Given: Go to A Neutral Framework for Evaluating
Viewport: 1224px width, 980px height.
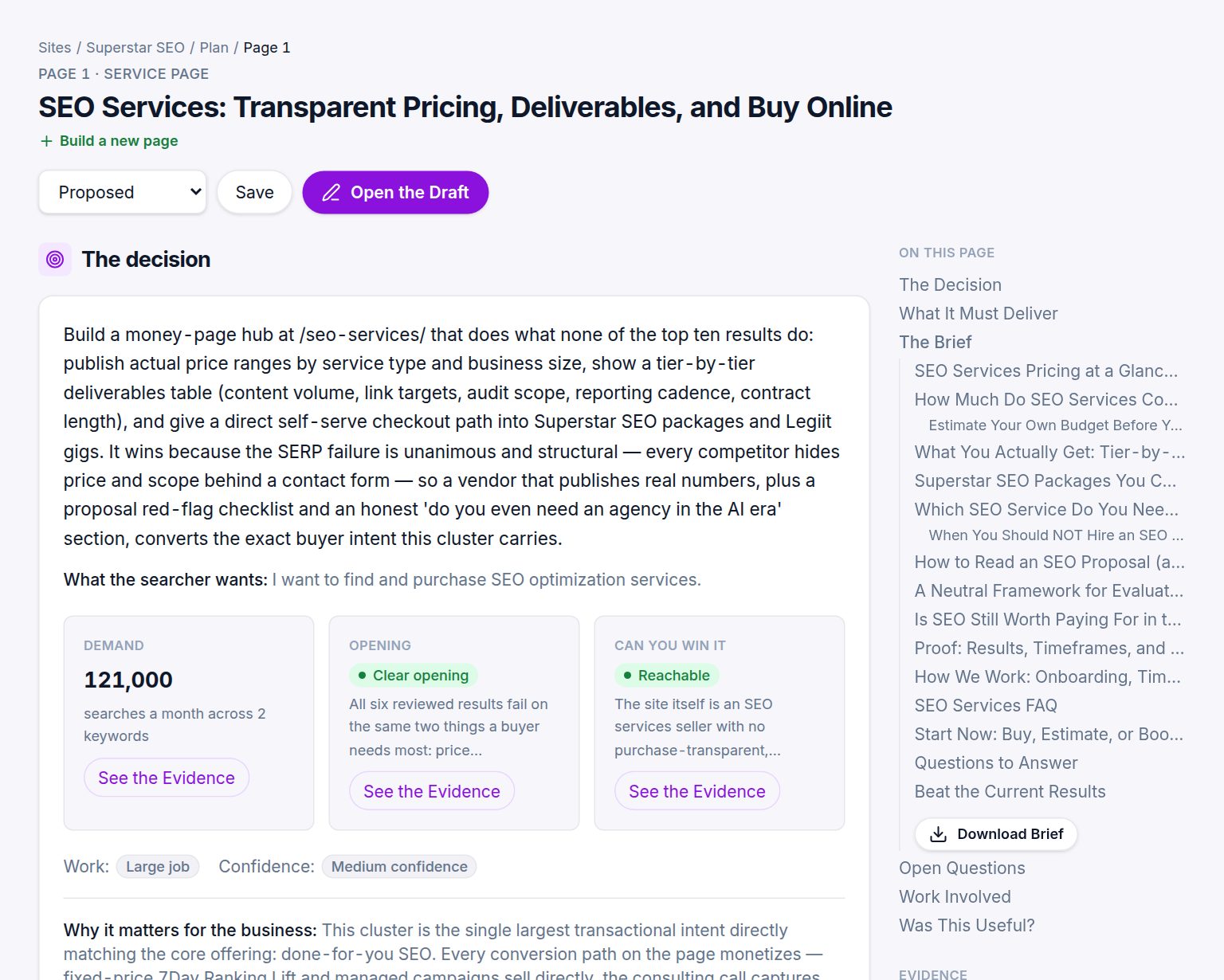Looking at the screenshot, I should 1049,591.
